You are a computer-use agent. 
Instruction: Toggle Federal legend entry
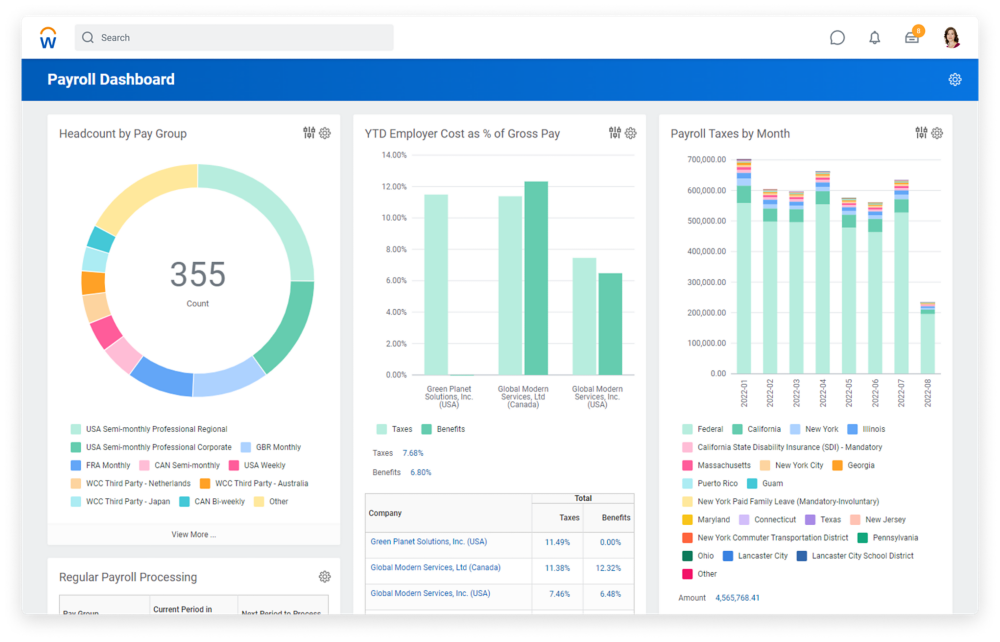[x=703, y=429]
